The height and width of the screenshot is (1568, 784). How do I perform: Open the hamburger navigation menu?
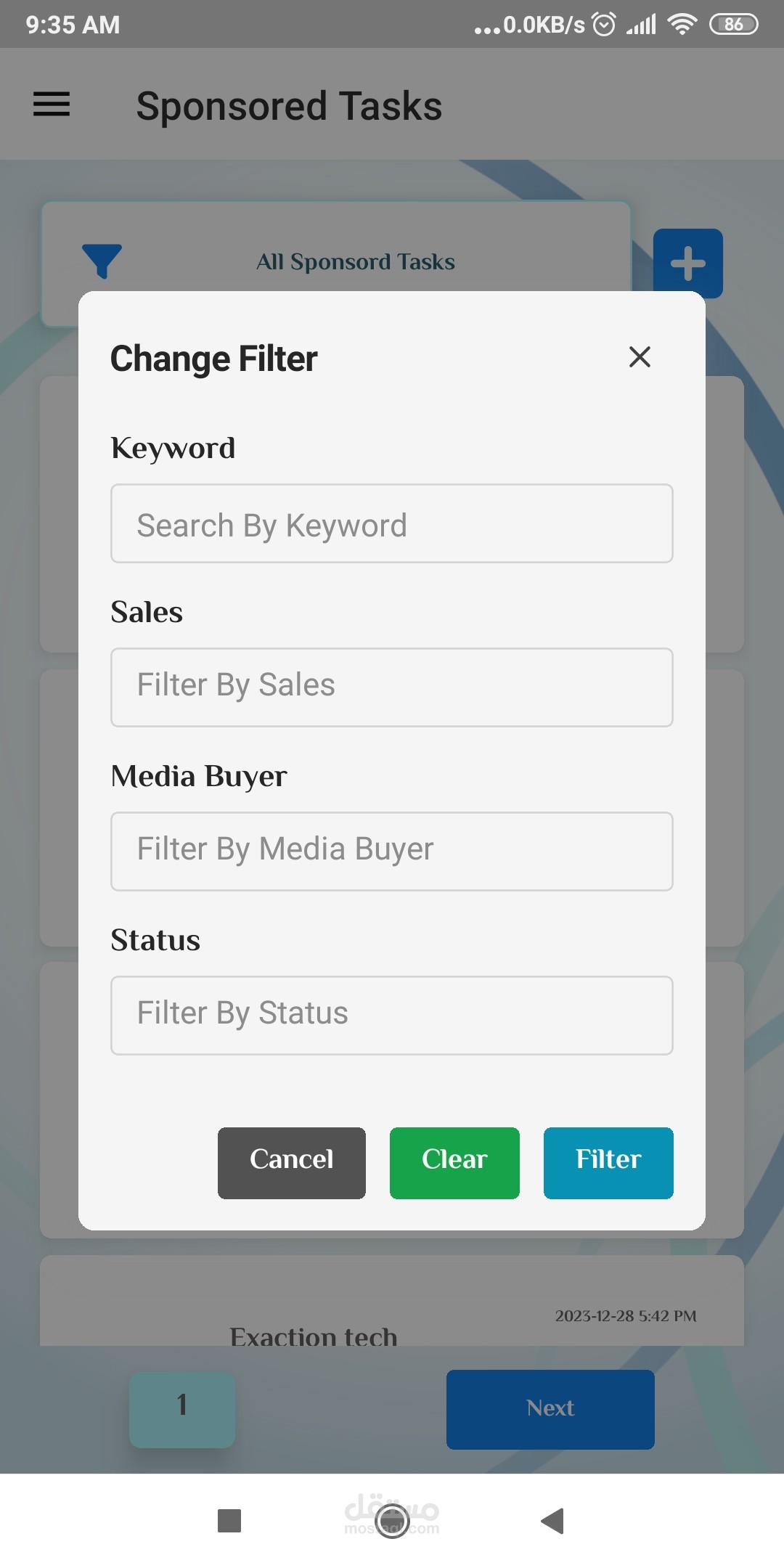[52, 105]
